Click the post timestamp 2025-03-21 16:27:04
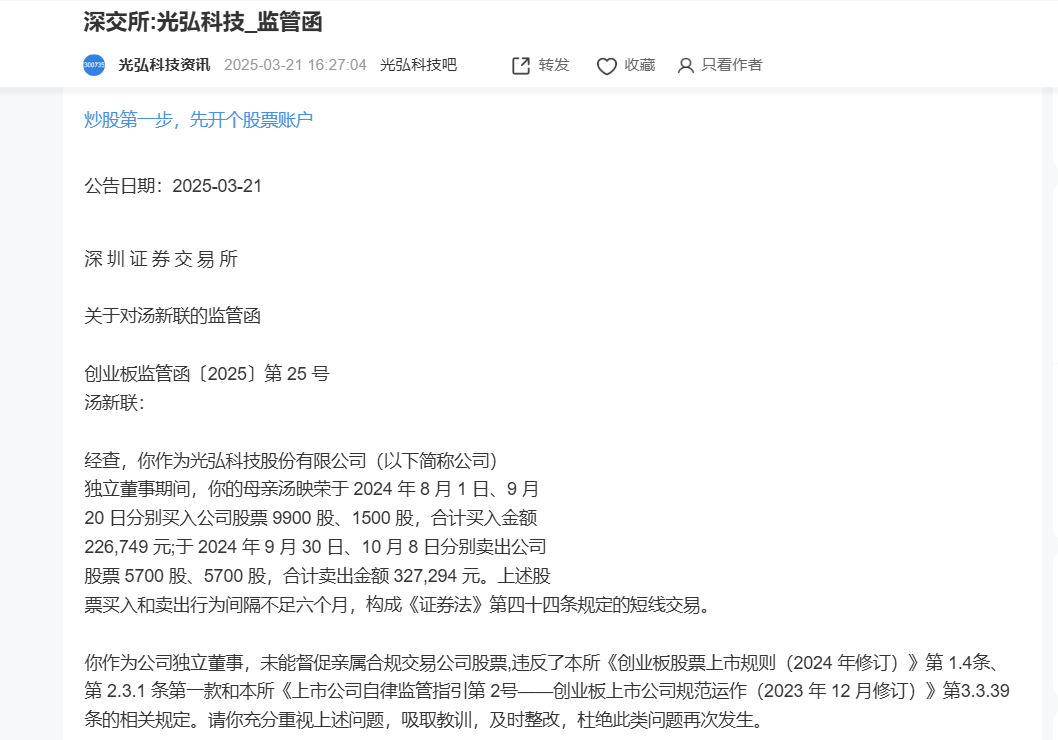This screenshot has height=740, width=1058. [x=295, y=65]
